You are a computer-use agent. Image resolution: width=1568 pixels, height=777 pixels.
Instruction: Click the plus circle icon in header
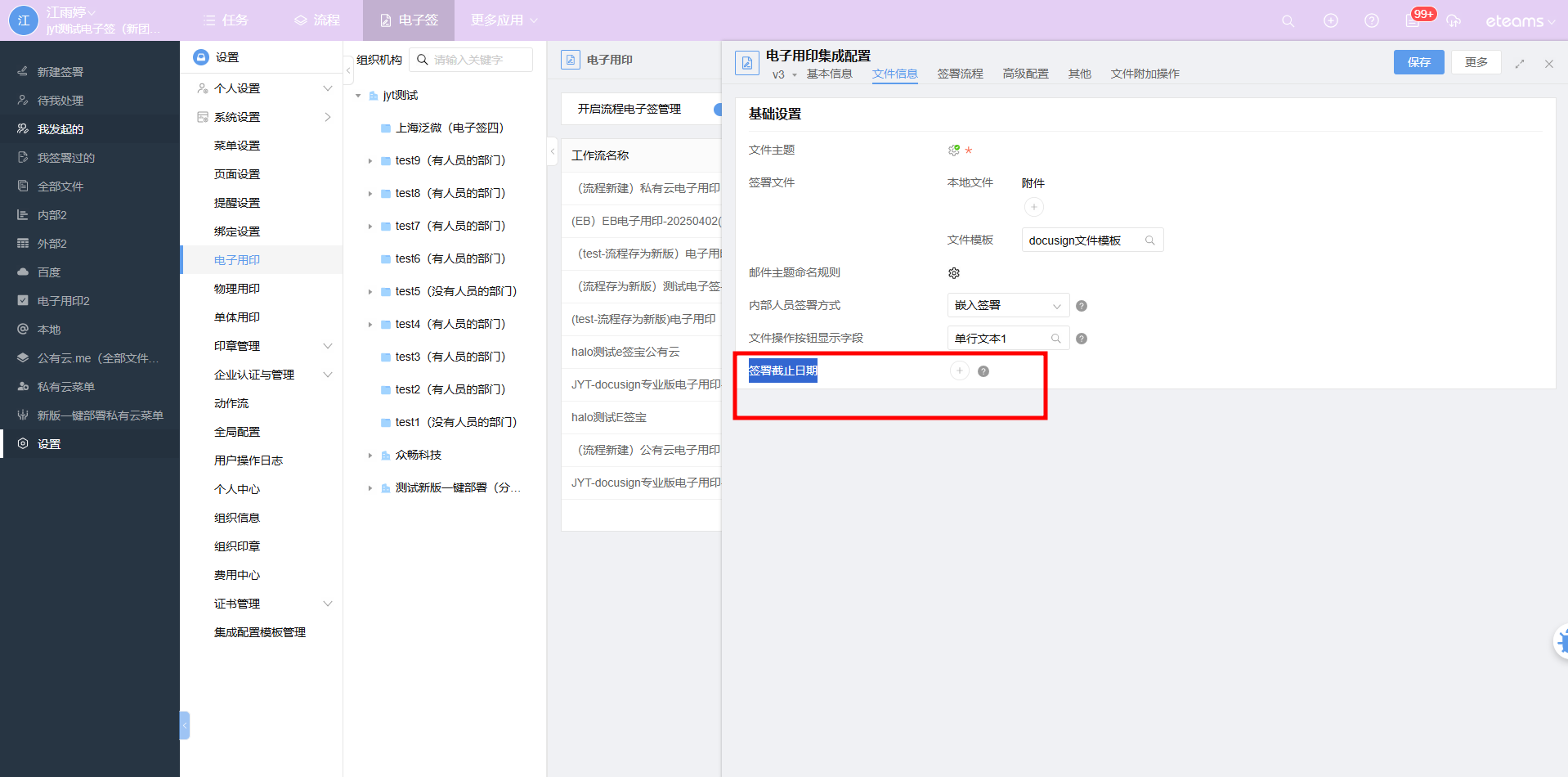pos(1331,21)
